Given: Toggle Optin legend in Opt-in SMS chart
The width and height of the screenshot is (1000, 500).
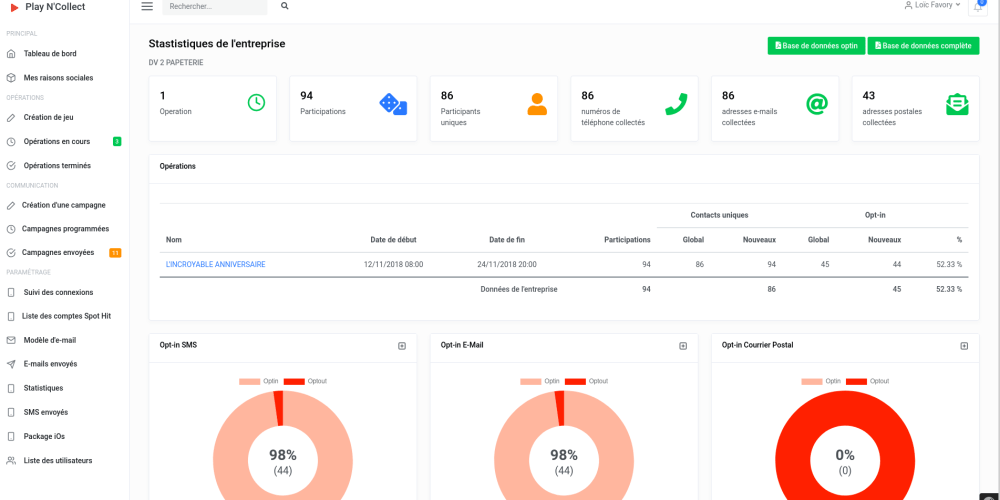Looking at the screenshot, I should coord(258,381).
